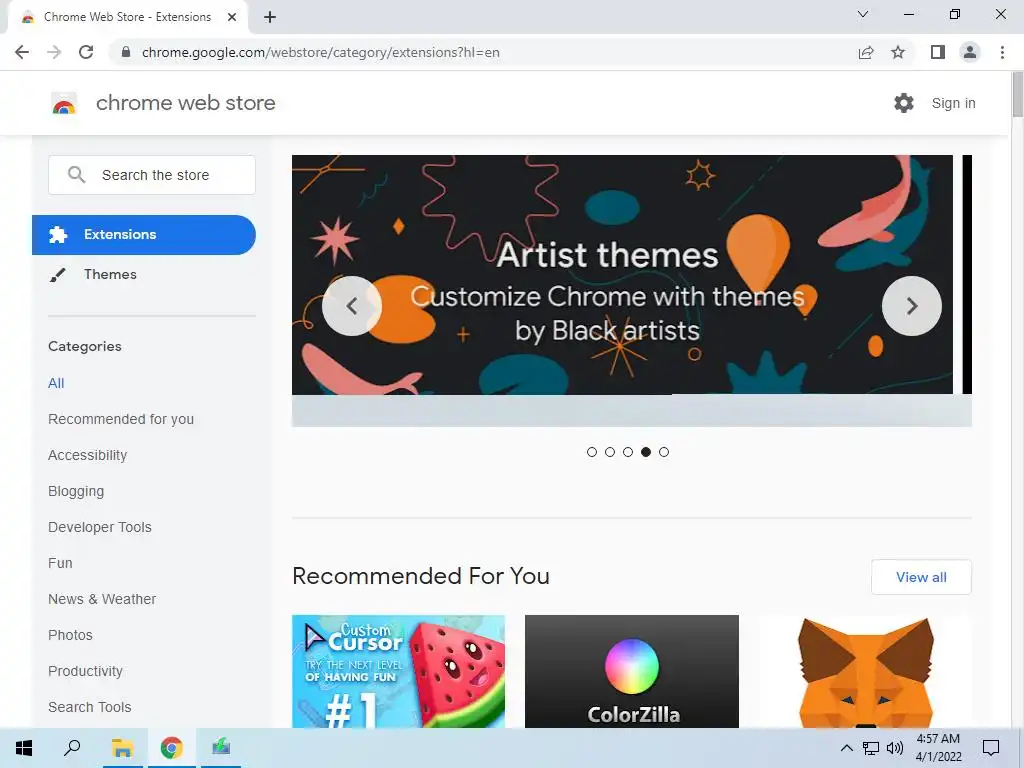Viewport: 1024px width, 768px height.
Task: Open MetaMask fox extension card
Action: point(865,671)
